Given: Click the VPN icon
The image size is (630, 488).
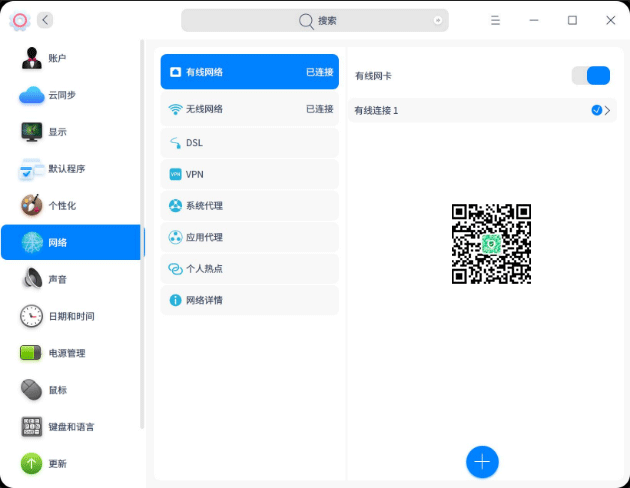Looking at the screenshot, I should [x=175, y=174].
